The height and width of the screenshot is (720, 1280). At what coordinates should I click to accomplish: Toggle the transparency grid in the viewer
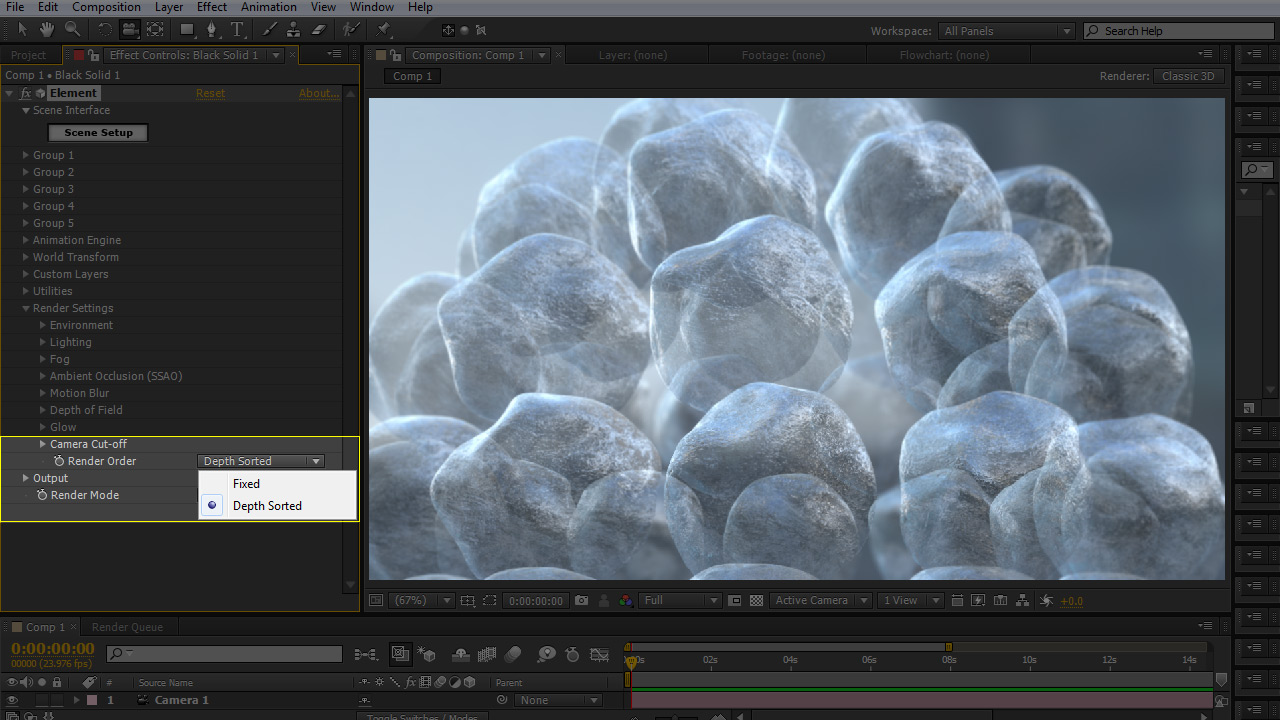[756, 600]
